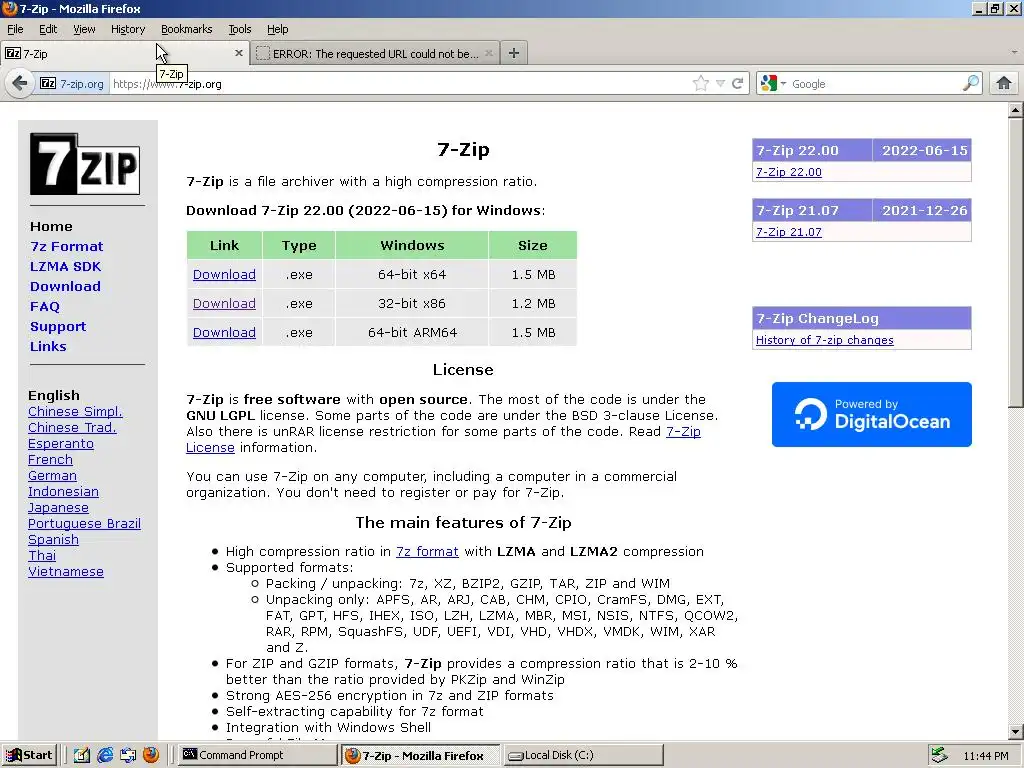Click the 7-zip.org site identity button
The image size is (1024, 768).
coord(72,84)
